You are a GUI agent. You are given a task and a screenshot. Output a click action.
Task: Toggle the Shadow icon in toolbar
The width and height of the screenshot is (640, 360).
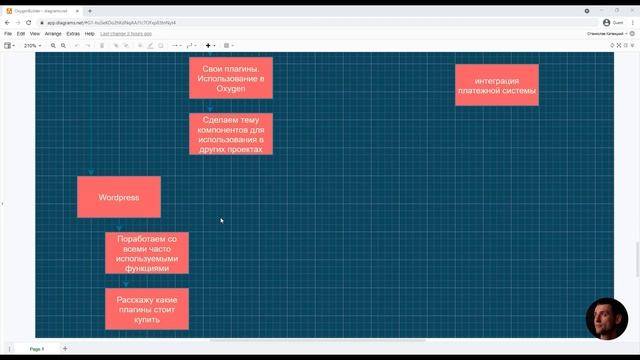coord(161,46)
